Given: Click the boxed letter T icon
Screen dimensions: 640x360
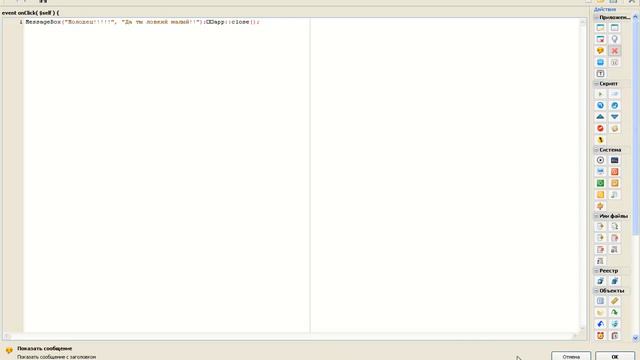Looking at the screenshot, I should [600, 73].
